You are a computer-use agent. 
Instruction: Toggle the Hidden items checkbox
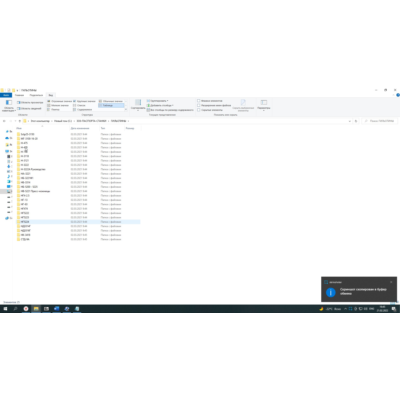click(199, 110)
